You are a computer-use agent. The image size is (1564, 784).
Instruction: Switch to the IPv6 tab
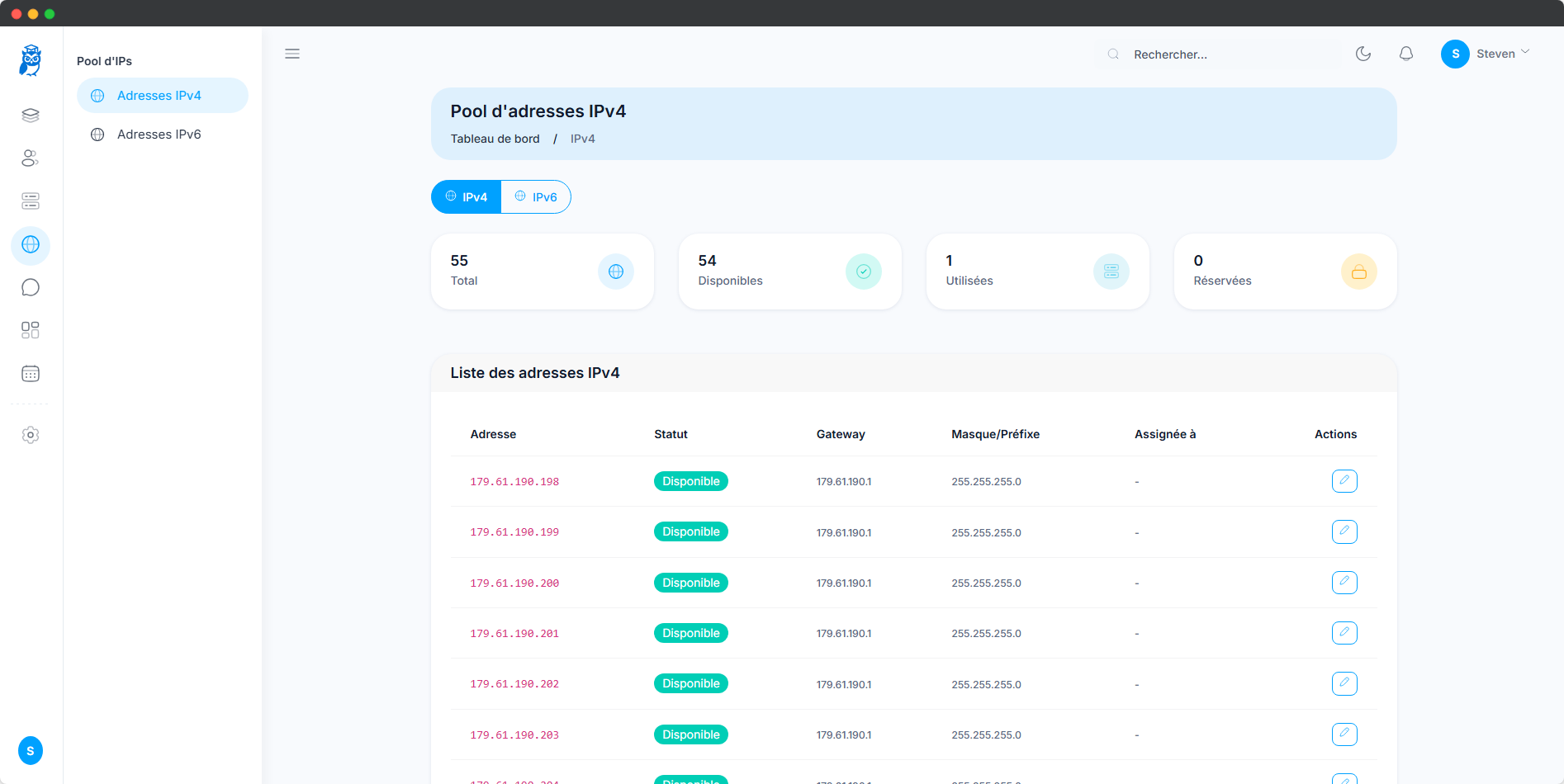tap(535, 196)
